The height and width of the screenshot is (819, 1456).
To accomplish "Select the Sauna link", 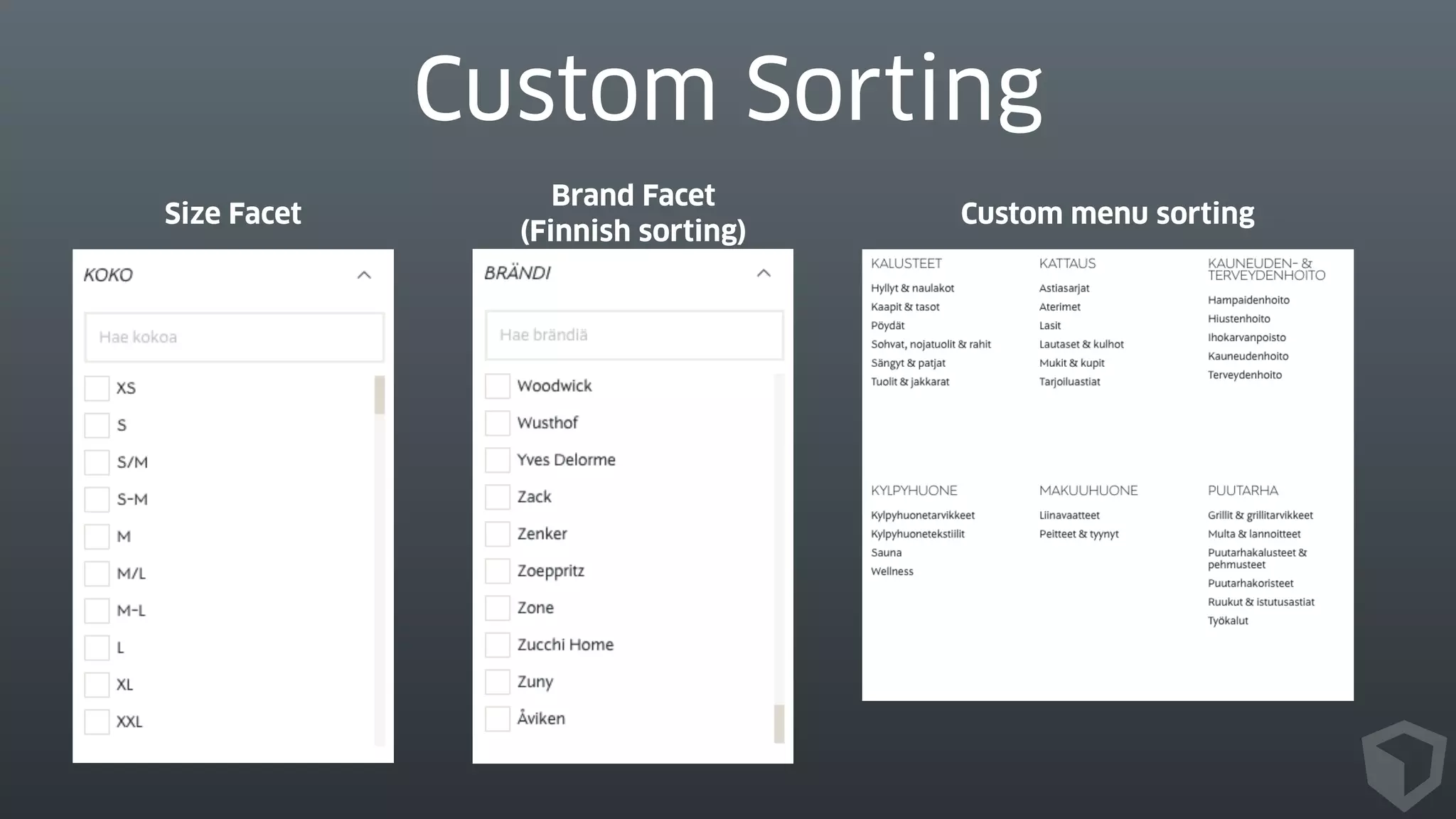I will pos(887,552).
